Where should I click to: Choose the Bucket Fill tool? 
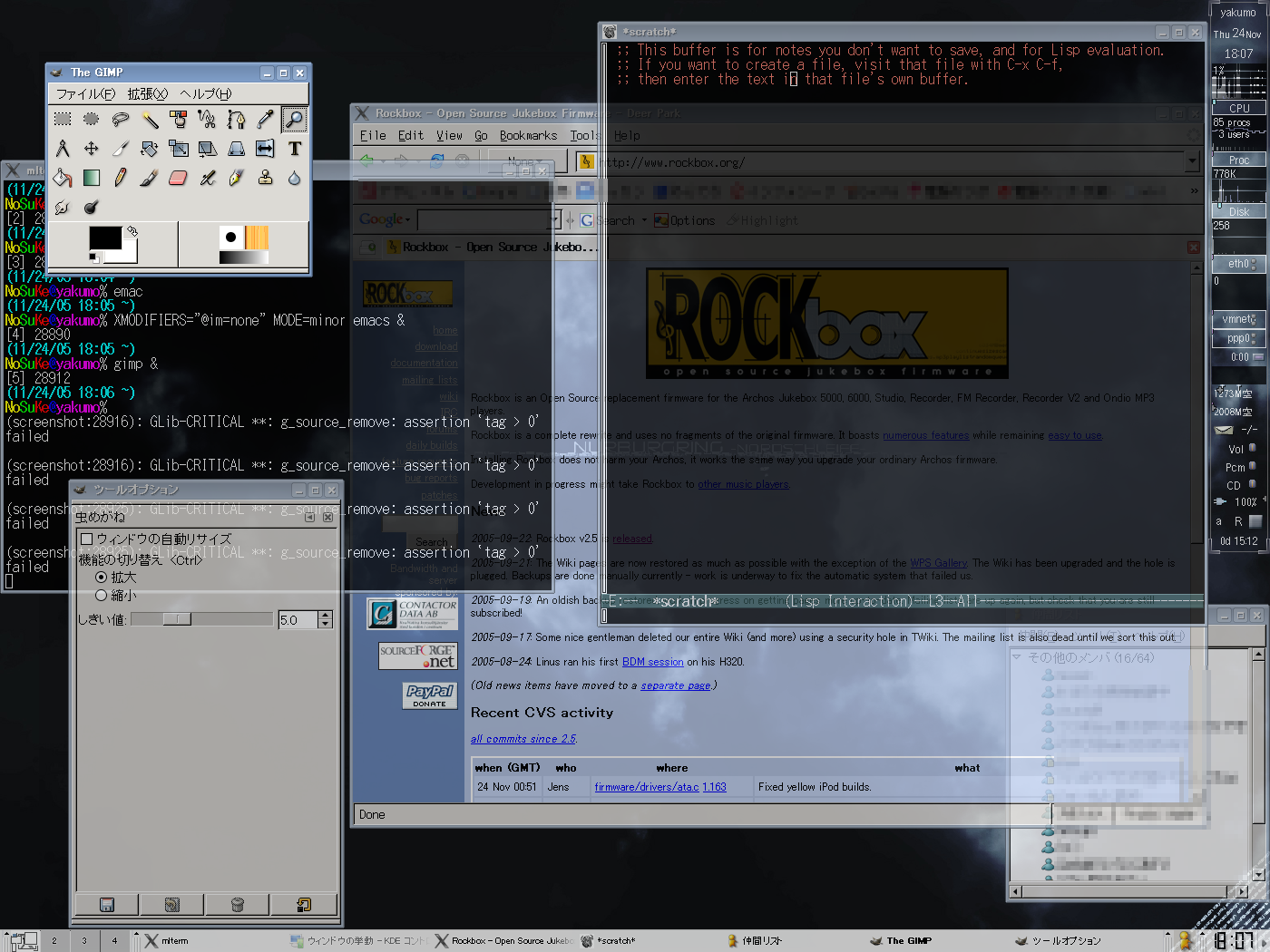coord(63,177)
